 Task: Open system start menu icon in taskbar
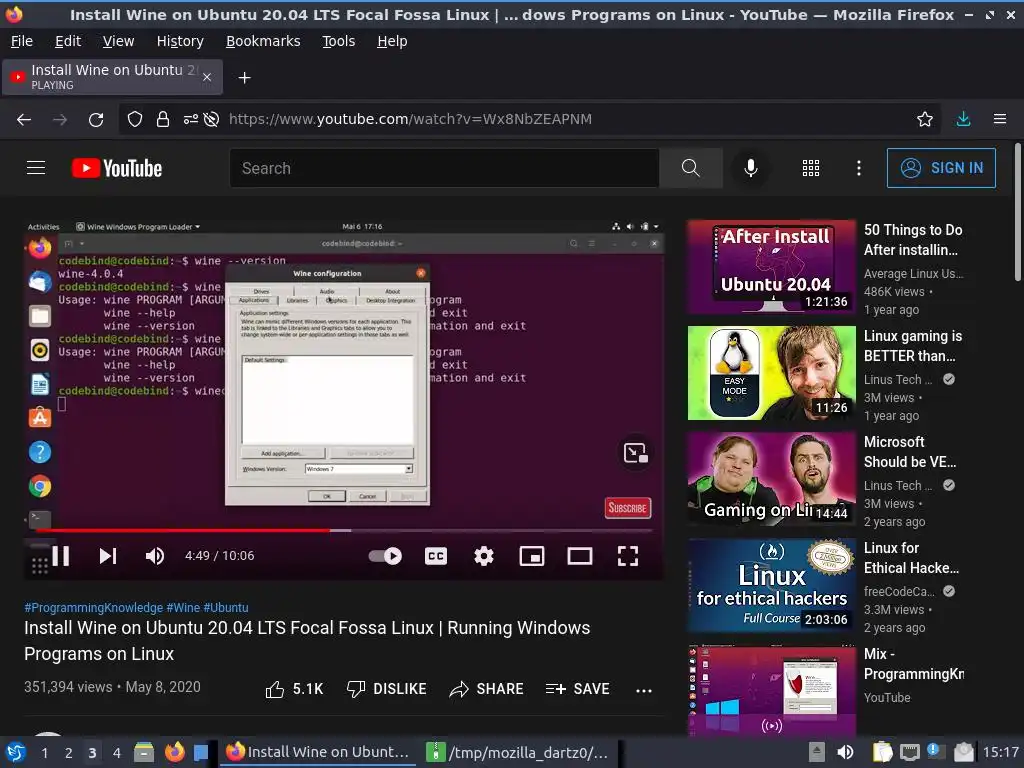16,752
